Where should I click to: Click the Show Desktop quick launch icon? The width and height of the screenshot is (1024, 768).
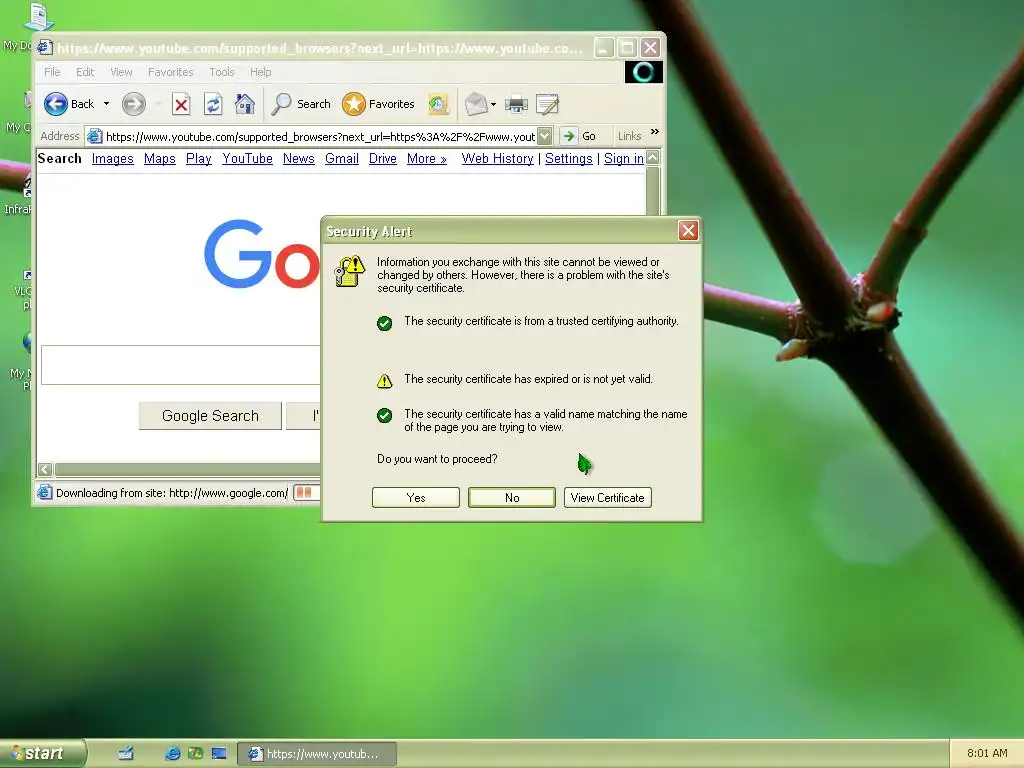[x=125, y=754]
